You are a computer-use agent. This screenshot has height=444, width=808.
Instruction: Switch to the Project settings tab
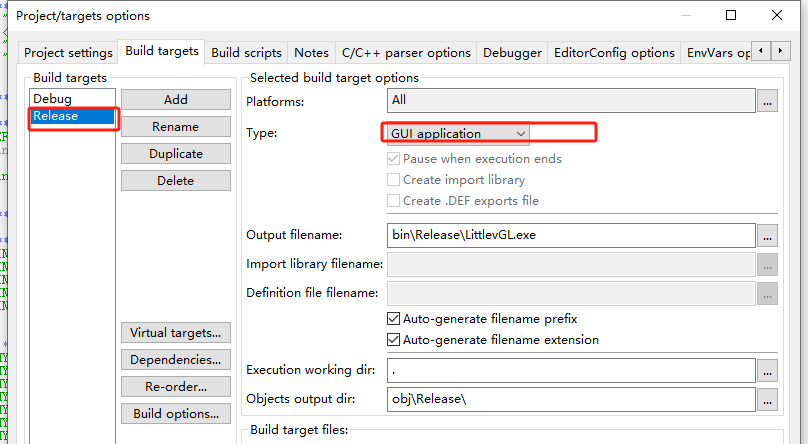point(68,53)
